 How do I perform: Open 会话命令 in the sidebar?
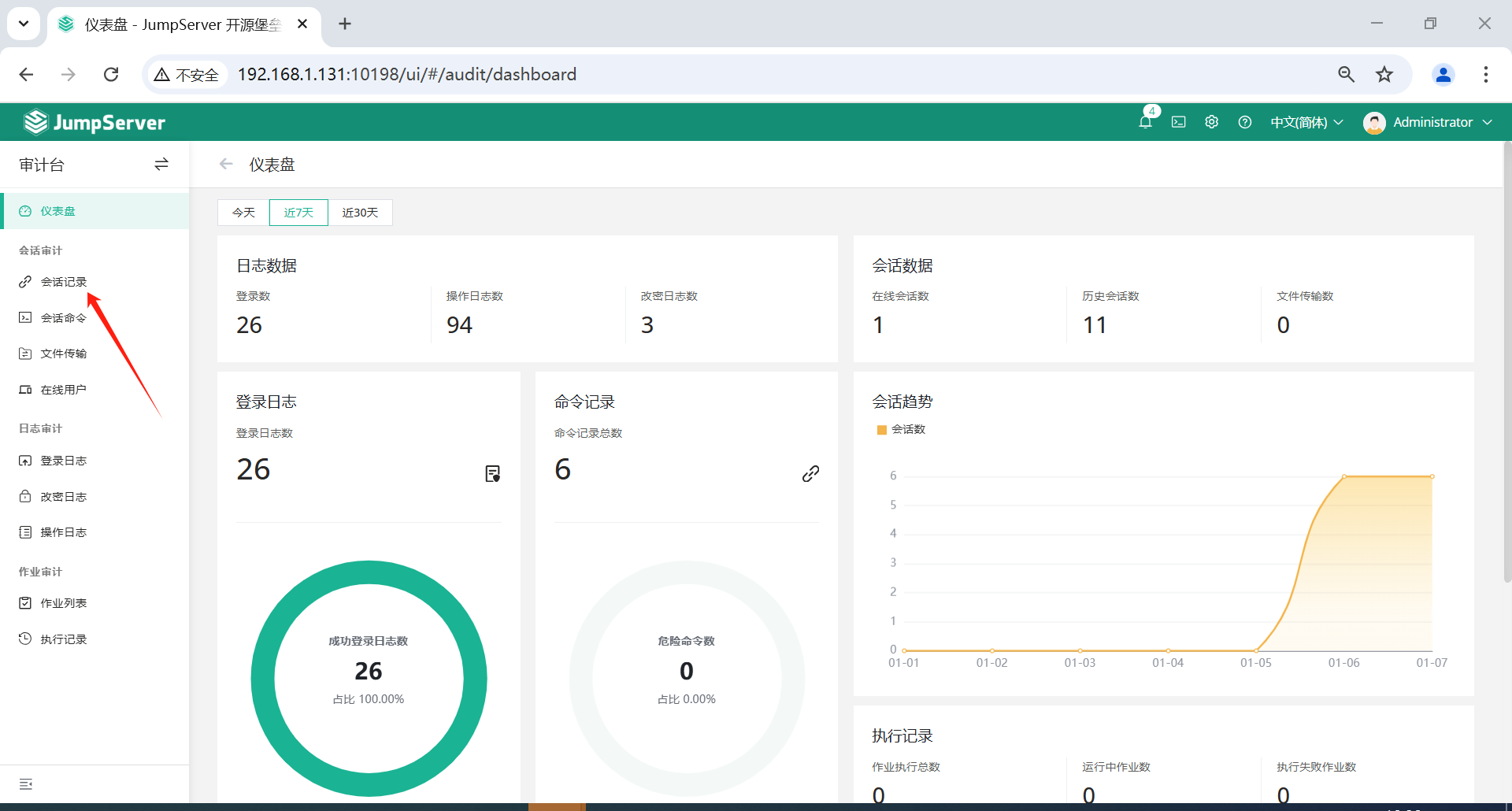click(x=94, y=318)
